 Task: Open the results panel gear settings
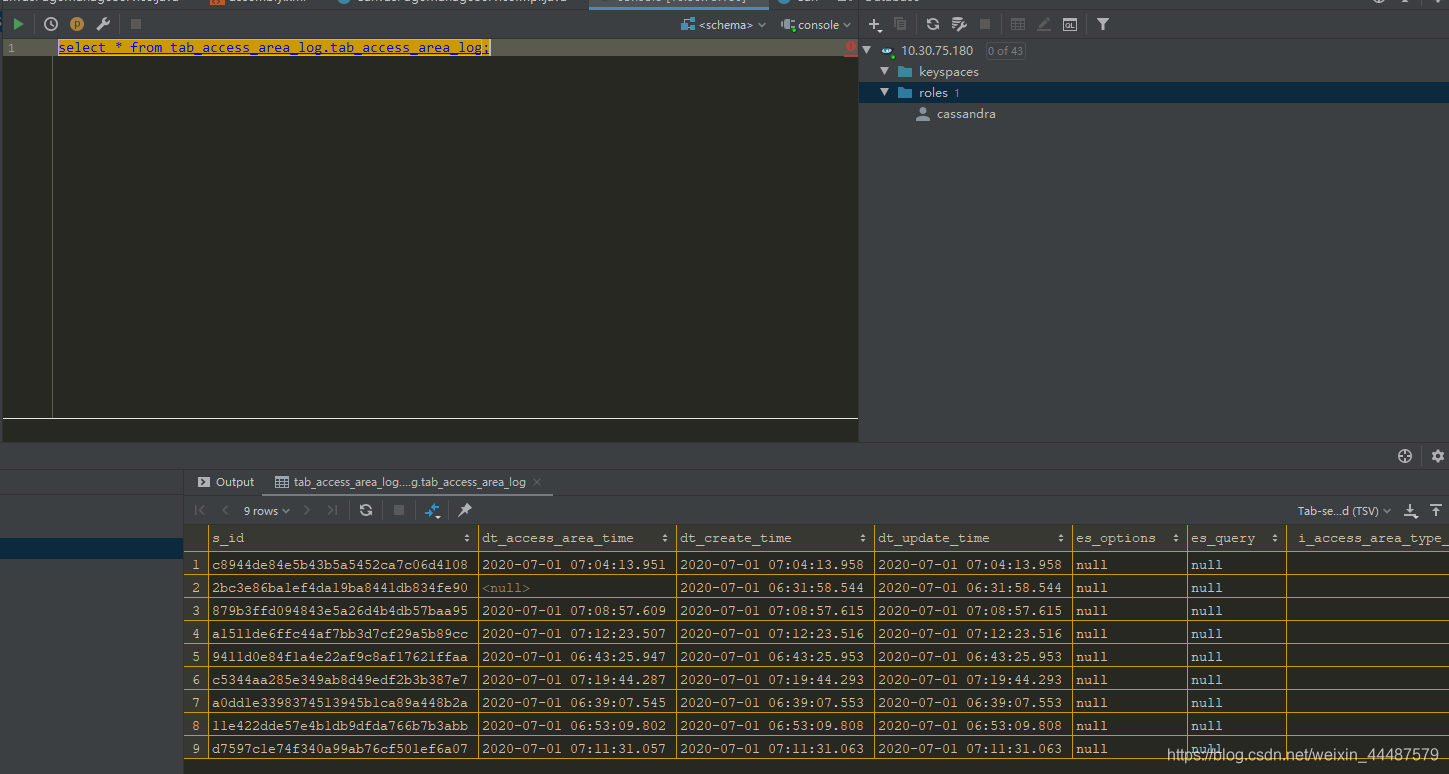click(x=1438, y=456)
